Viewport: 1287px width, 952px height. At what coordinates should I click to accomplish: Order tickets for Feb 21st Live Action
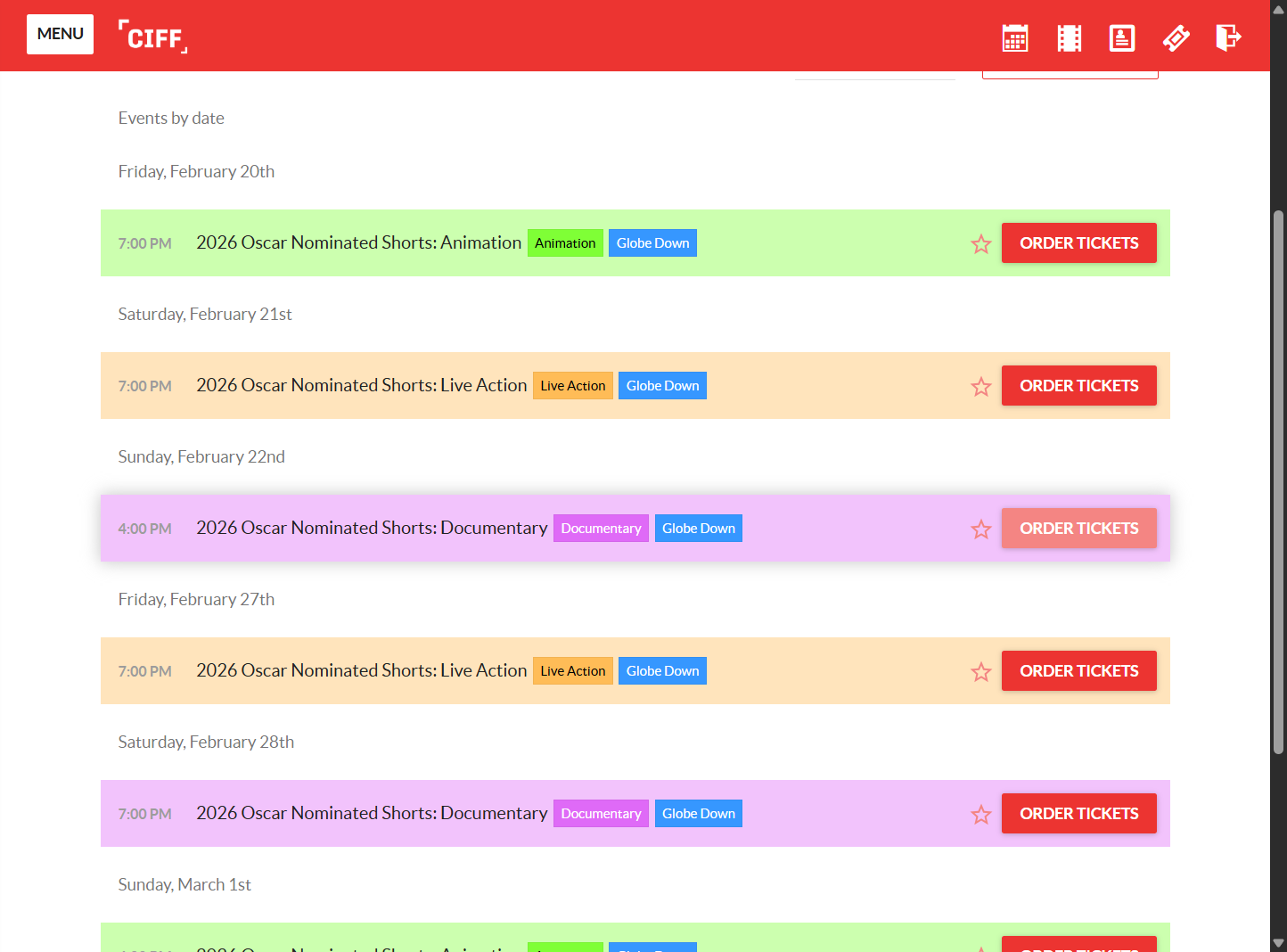pyautogui.click(x=1078, y=385)
